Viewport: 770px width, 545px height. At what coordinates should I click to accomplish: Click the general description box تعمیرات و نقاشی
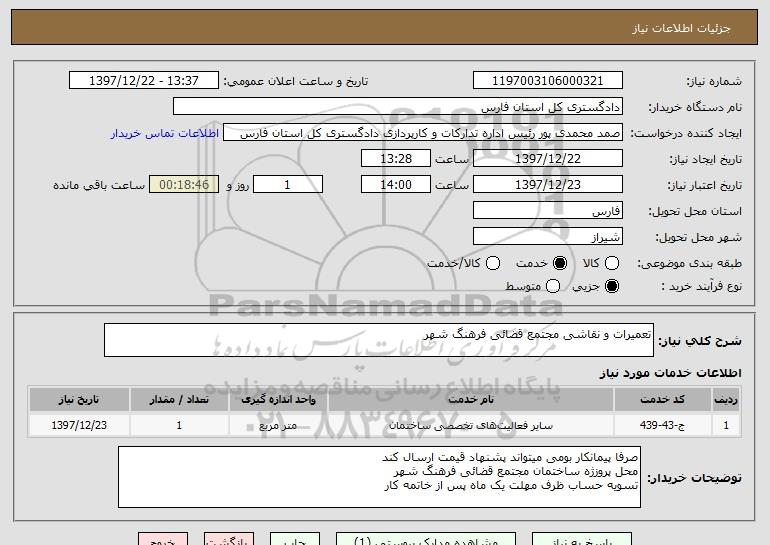[379, 340]
